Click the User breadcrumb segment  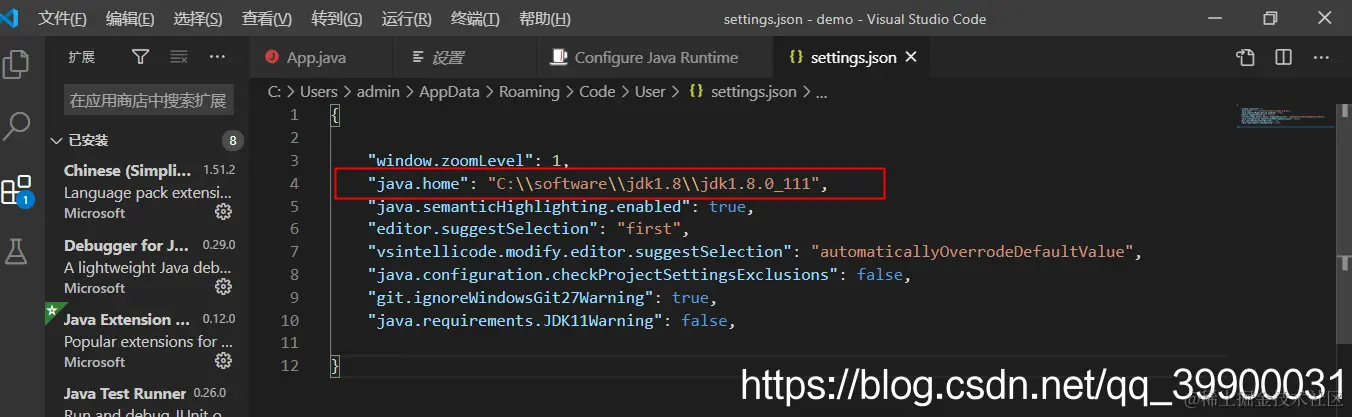pyautogui.click(x=650, y=91)
